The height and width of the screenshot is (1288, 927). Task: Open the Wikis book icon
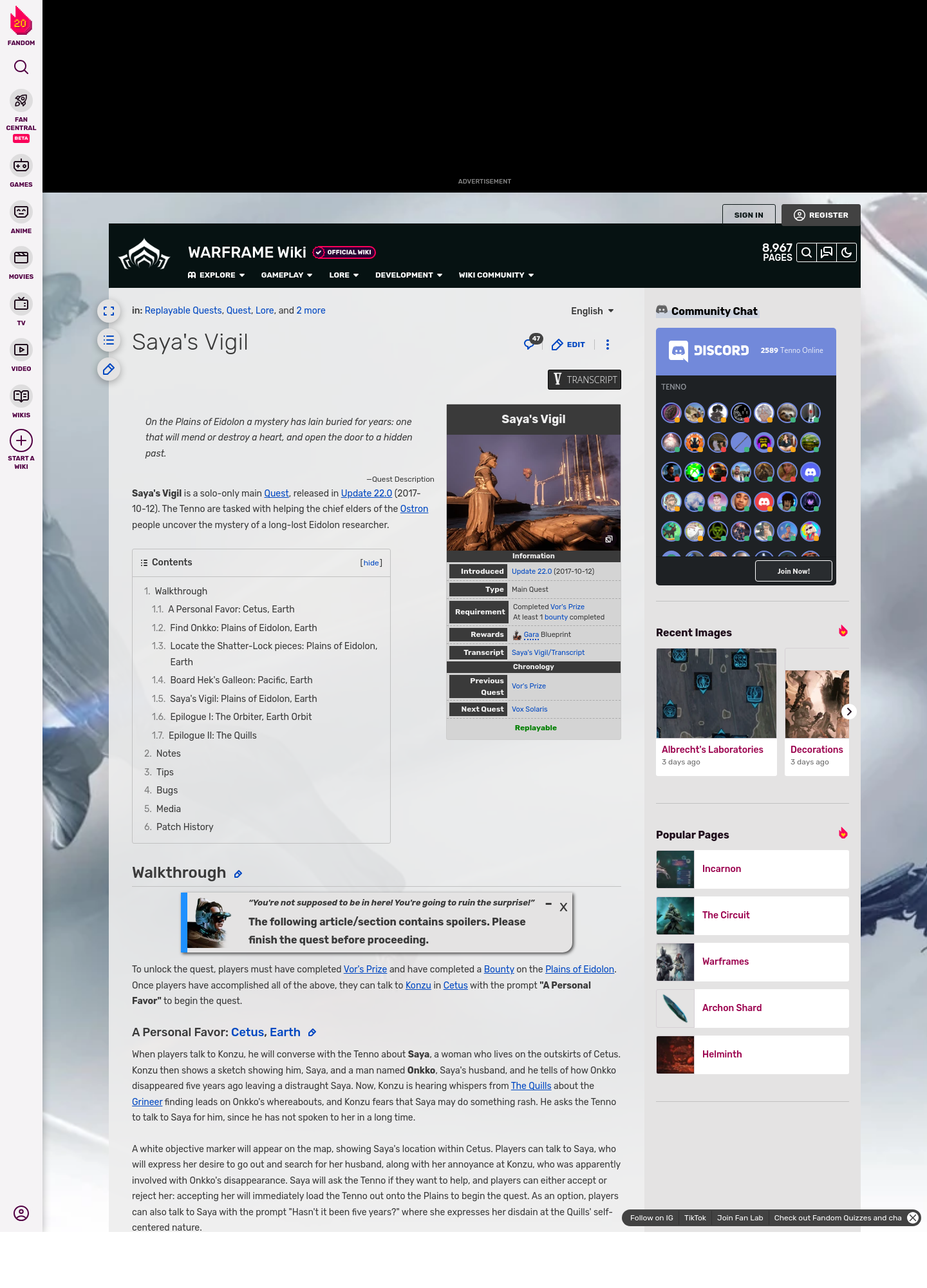21,396
